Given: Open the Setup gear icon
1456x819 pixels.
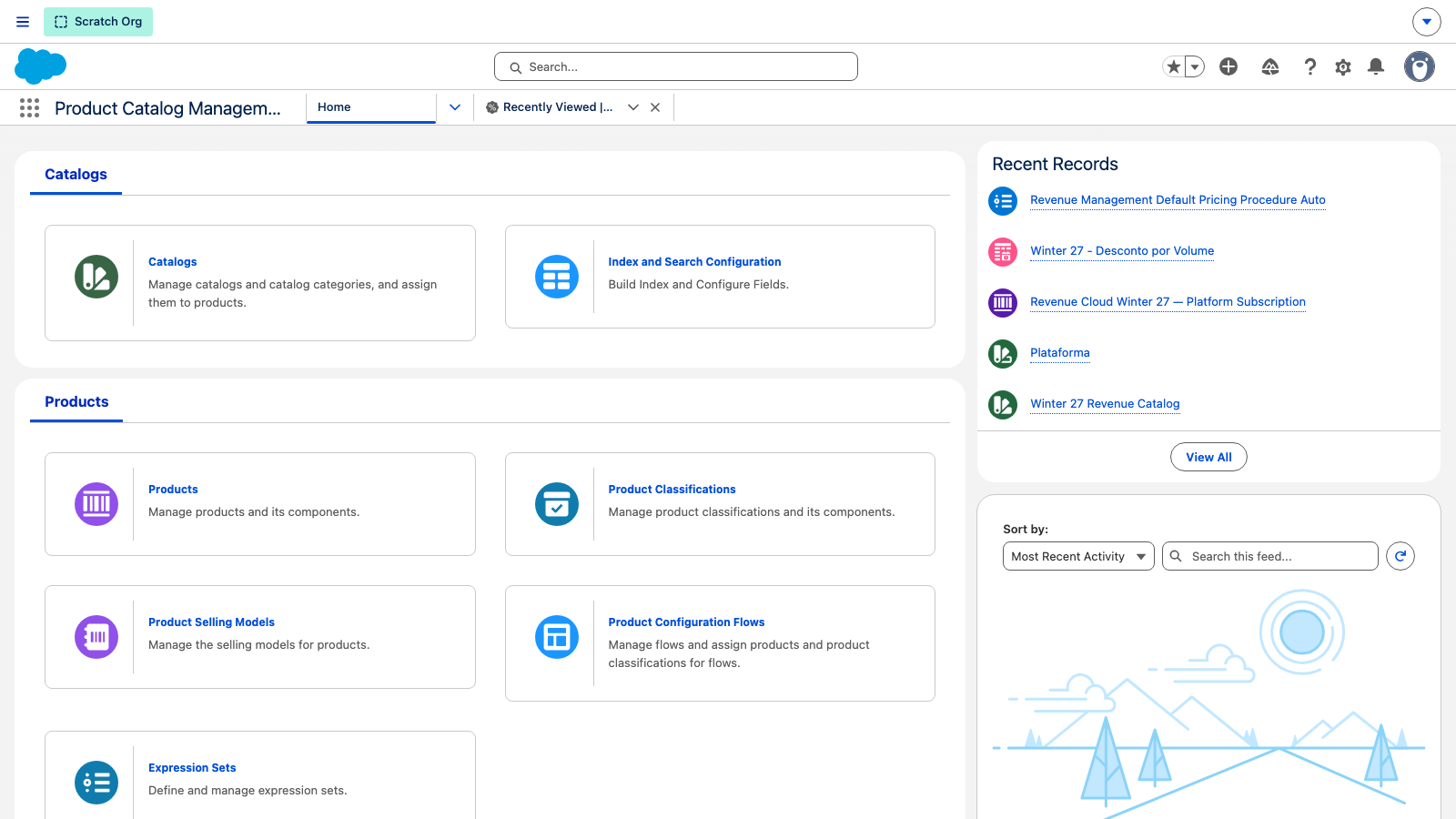Looking at the screenshot, I should click(1343, 66).
